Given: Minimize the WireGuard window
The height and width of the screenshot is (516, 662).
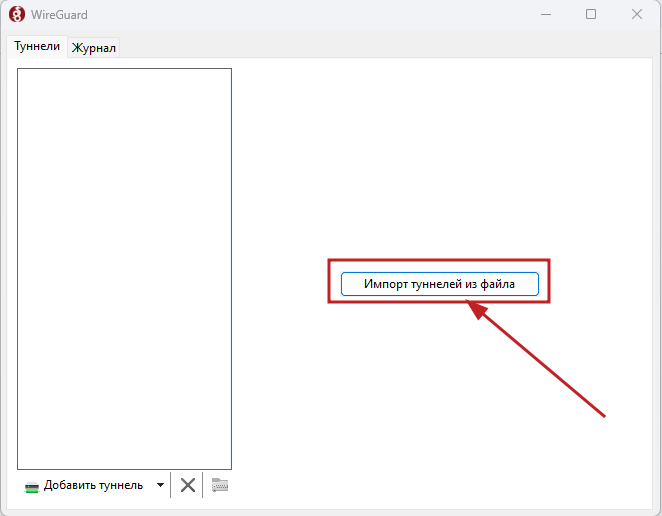Looking at the screenshot, I should point(546,14).
